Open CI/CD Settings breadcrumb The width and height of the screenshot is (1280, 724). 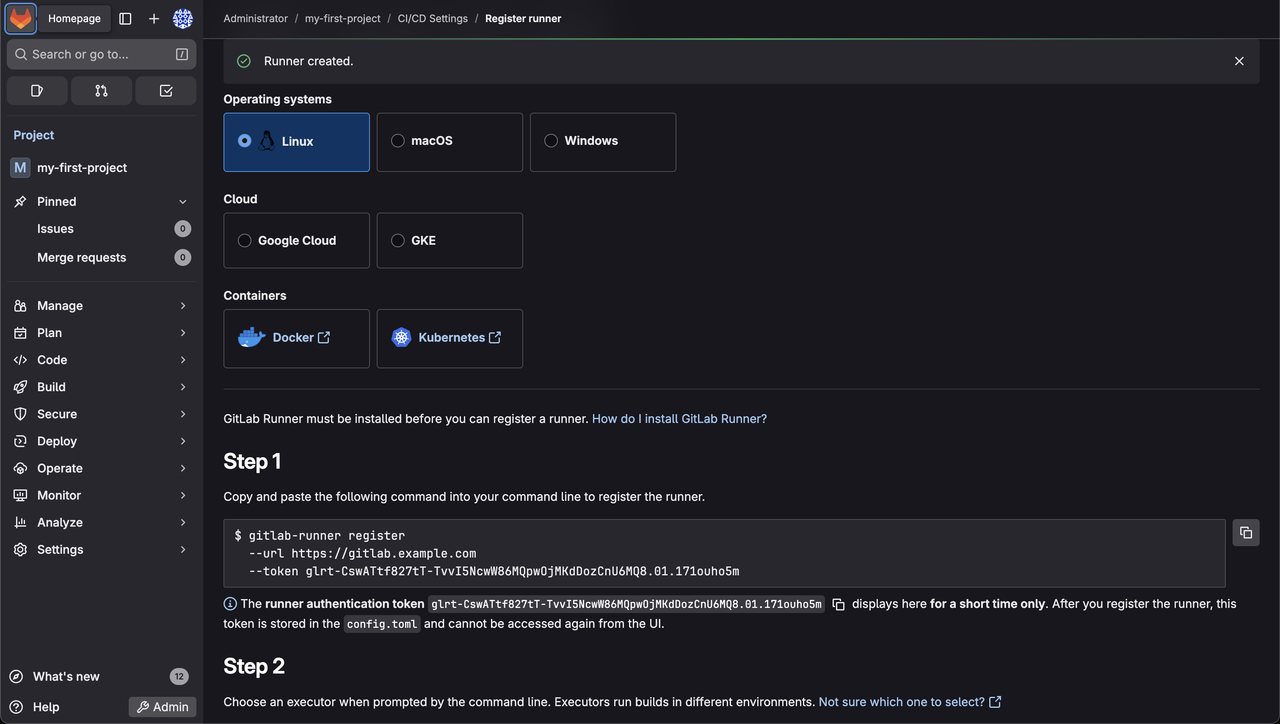pos(432,18)
